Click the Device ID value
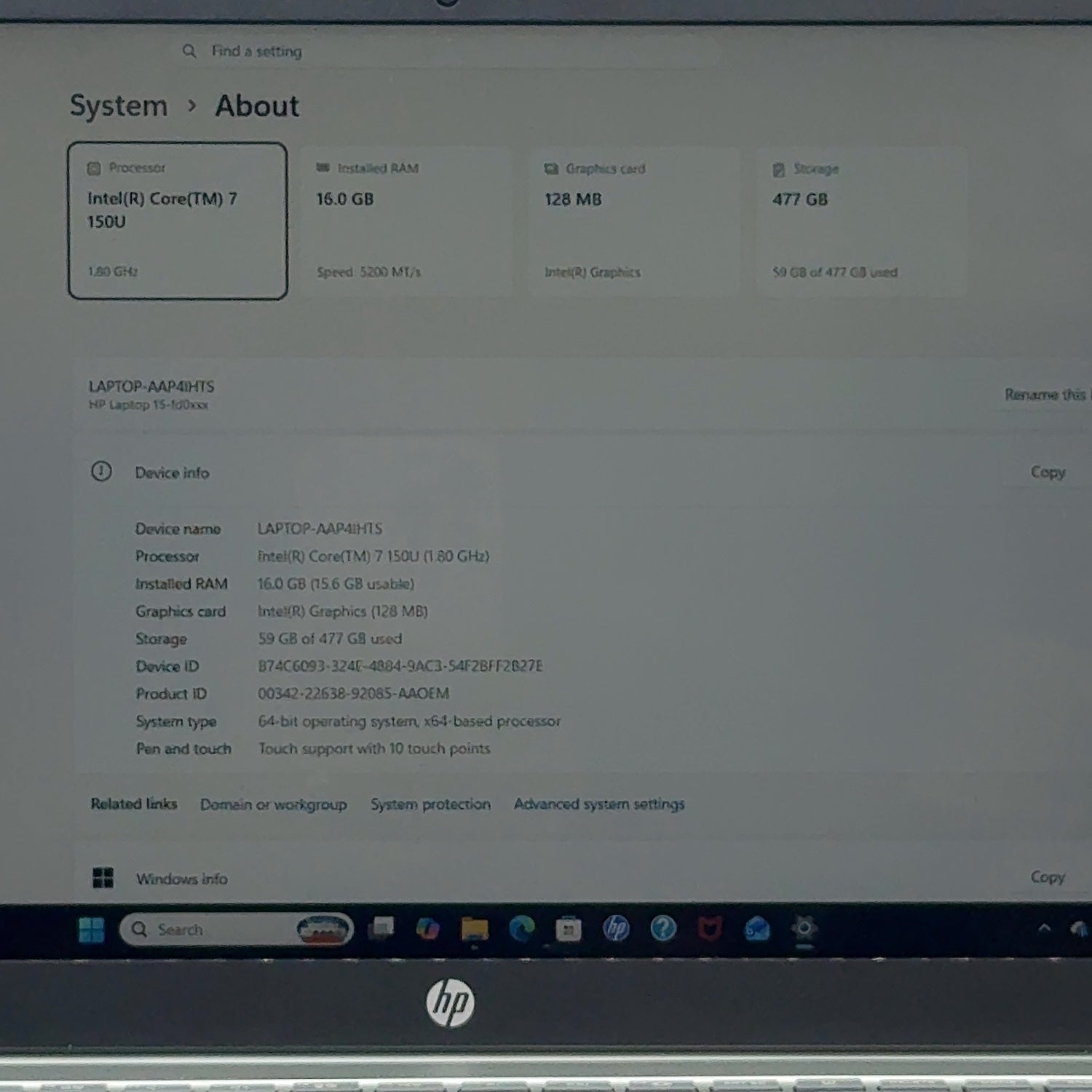This screenshot has width=1092, height=1092. (x=400, y=666)
